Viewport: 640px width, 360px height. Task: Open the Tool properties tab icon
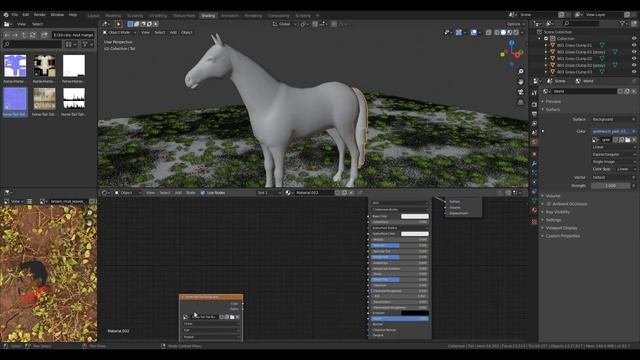click(x=534, y=93)
